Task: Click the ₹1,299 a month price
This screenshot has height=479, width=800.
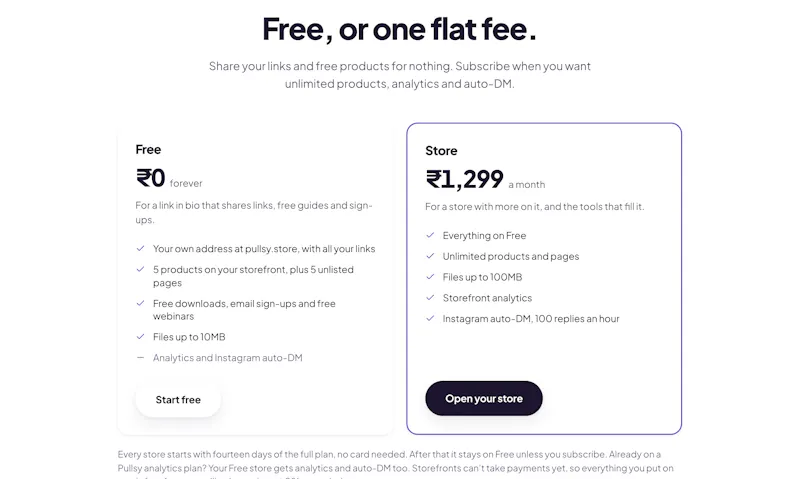Action: pyautogui.click(x=485, y=179)
